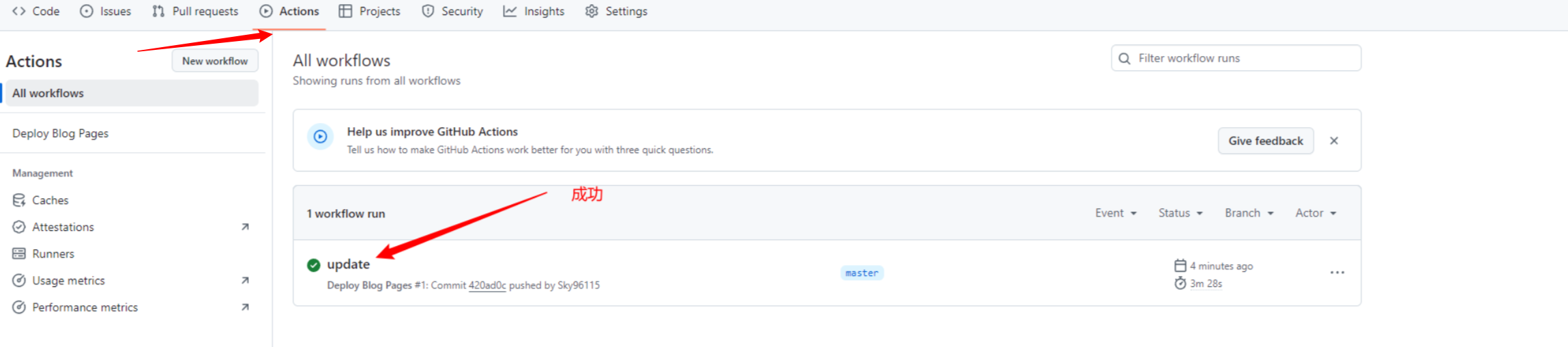Open the Settings tab

pos(616,12)
